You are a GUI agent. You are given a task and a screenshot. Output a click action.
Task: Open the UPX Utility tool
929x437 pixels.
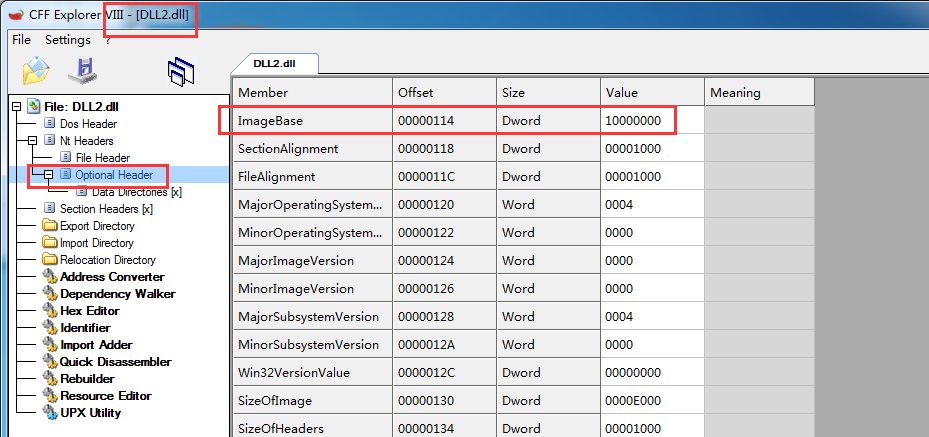(x=91, y=412)
